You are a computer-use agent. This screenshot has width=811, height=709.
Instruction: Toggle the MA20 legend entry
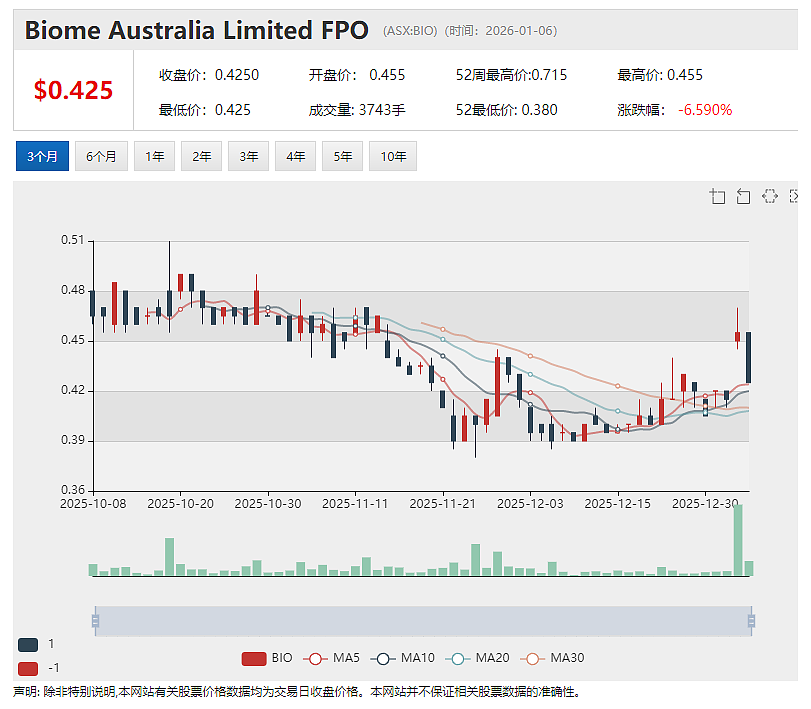tap(477, 658)
